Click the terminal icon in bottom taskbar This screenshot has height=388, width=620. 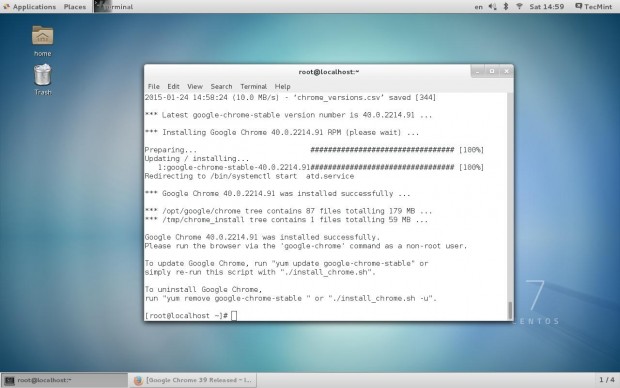click(9, 380)
